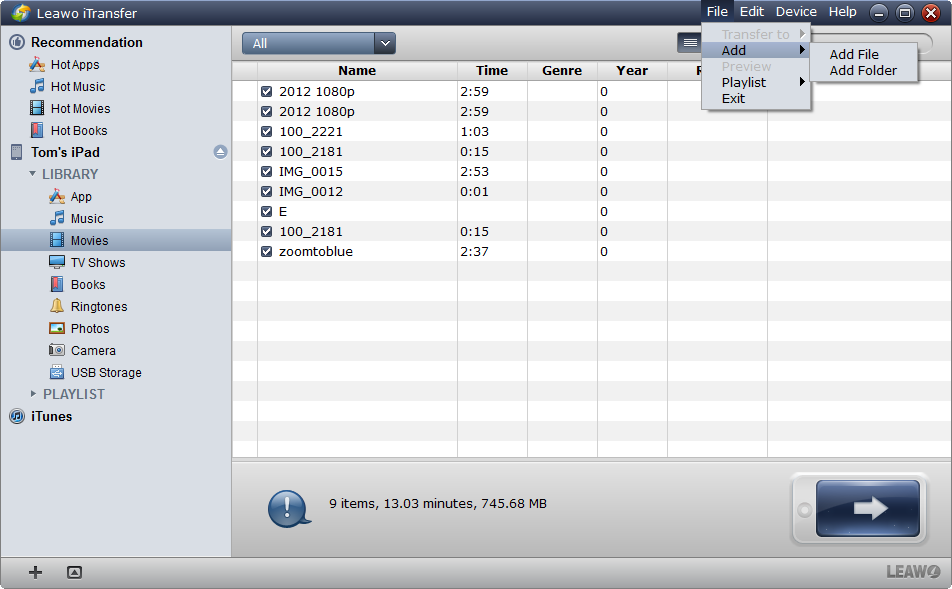Open Hot Apps icon in sidebar
Viewport: 952px width, 589px height.
(37, 64)
